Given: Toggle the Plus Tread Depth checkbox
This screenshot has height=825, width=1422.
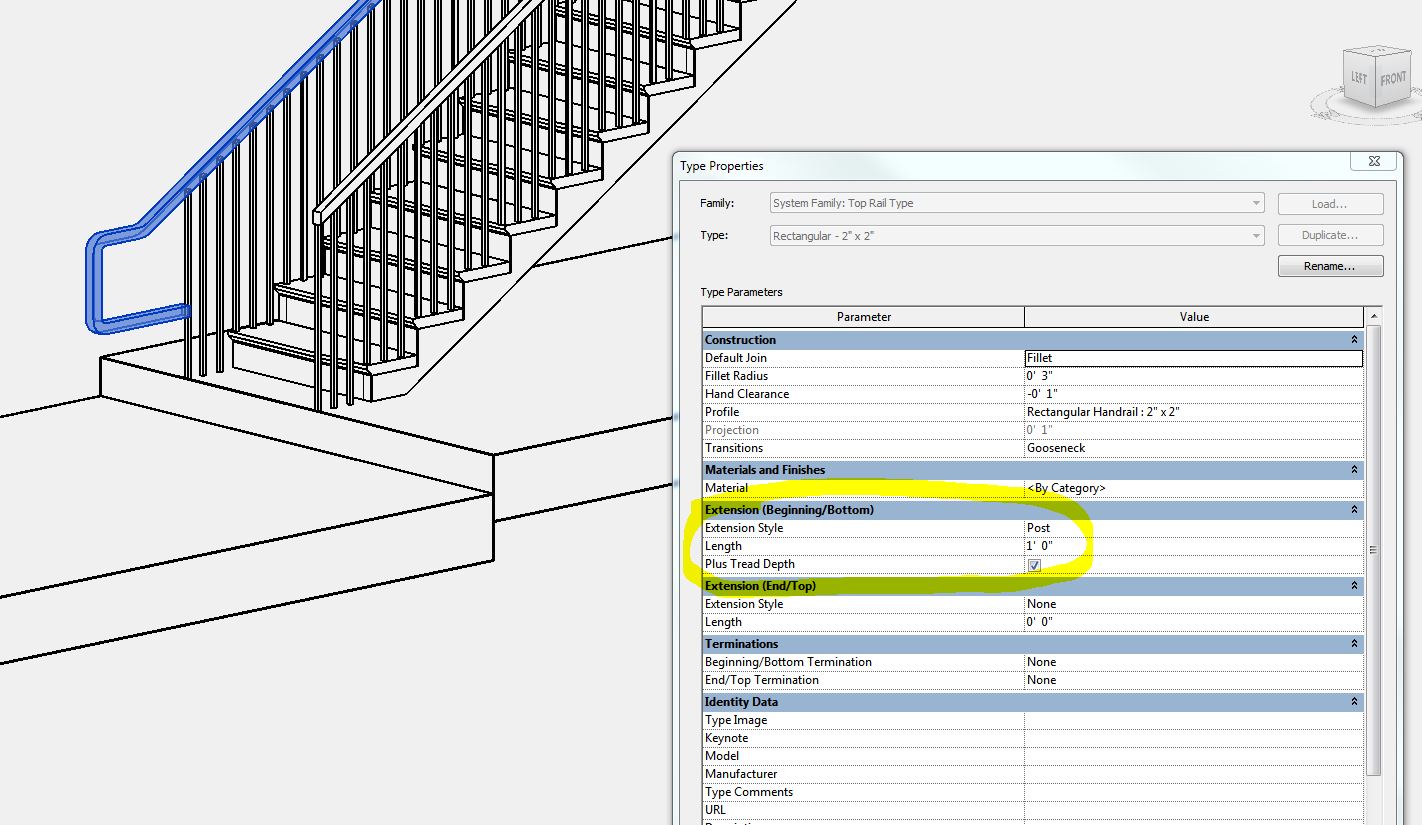Looking at the screenshot, I should point(1036,564).
